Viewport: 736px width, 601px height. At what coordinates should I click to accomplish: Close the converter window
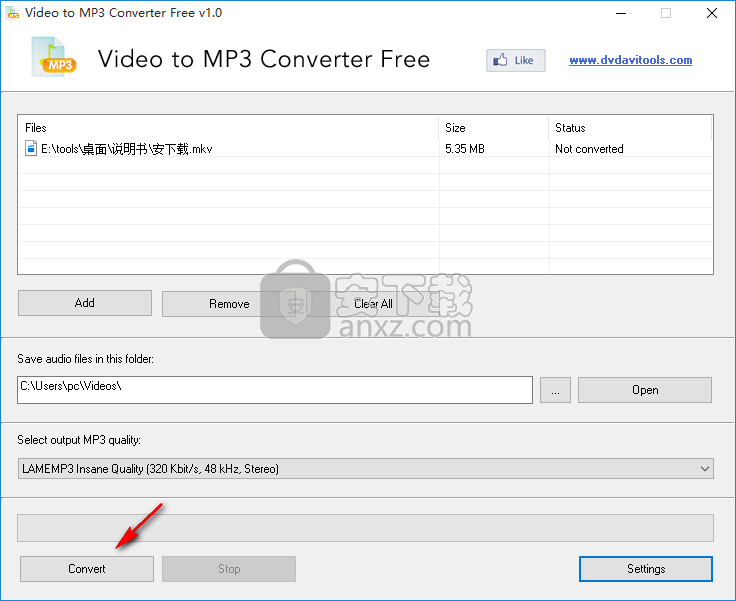coord(712,13)
